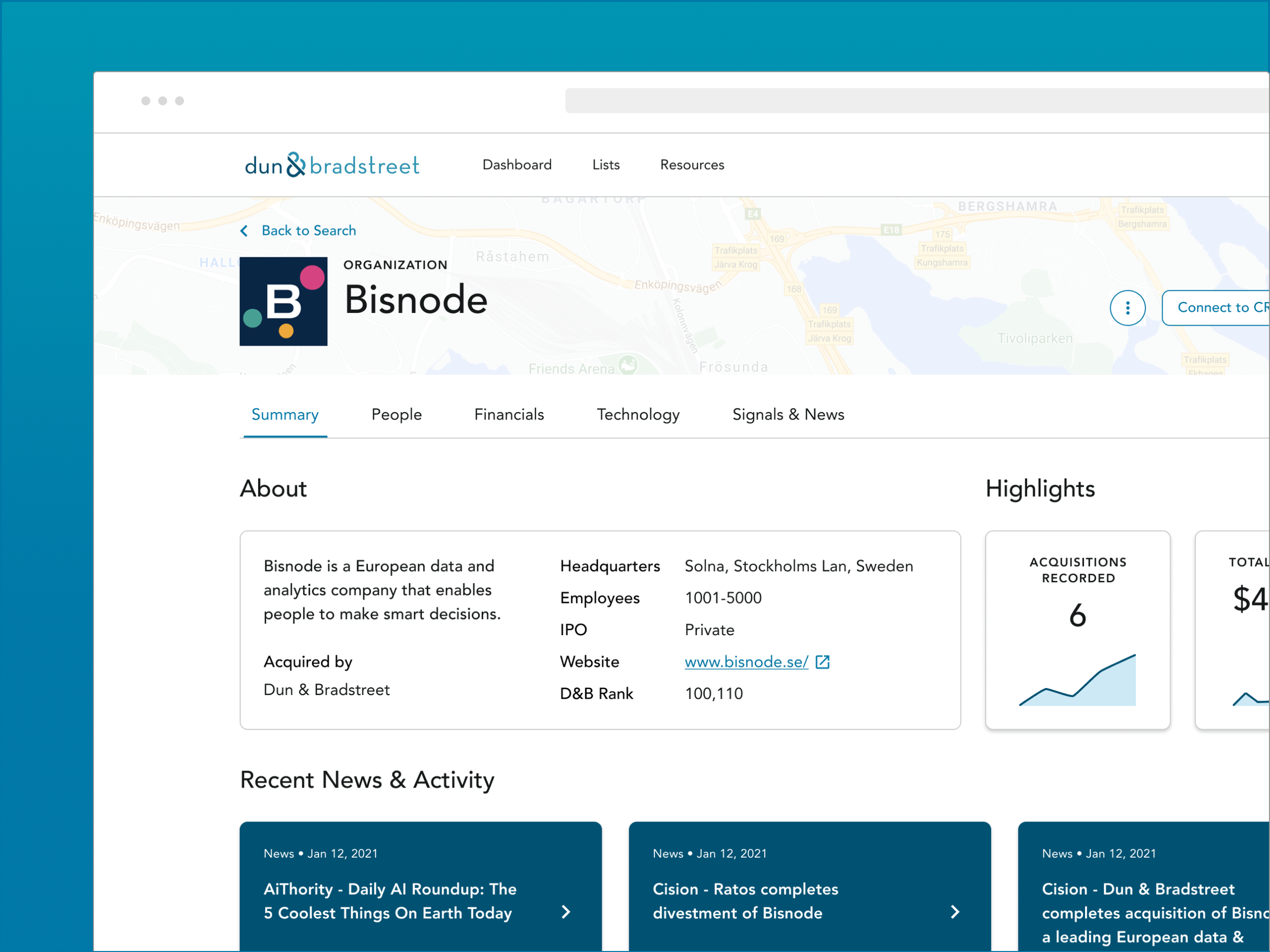View the Signals & News tab
This screenshot has width=1270, height=952.
pos(788,414)
